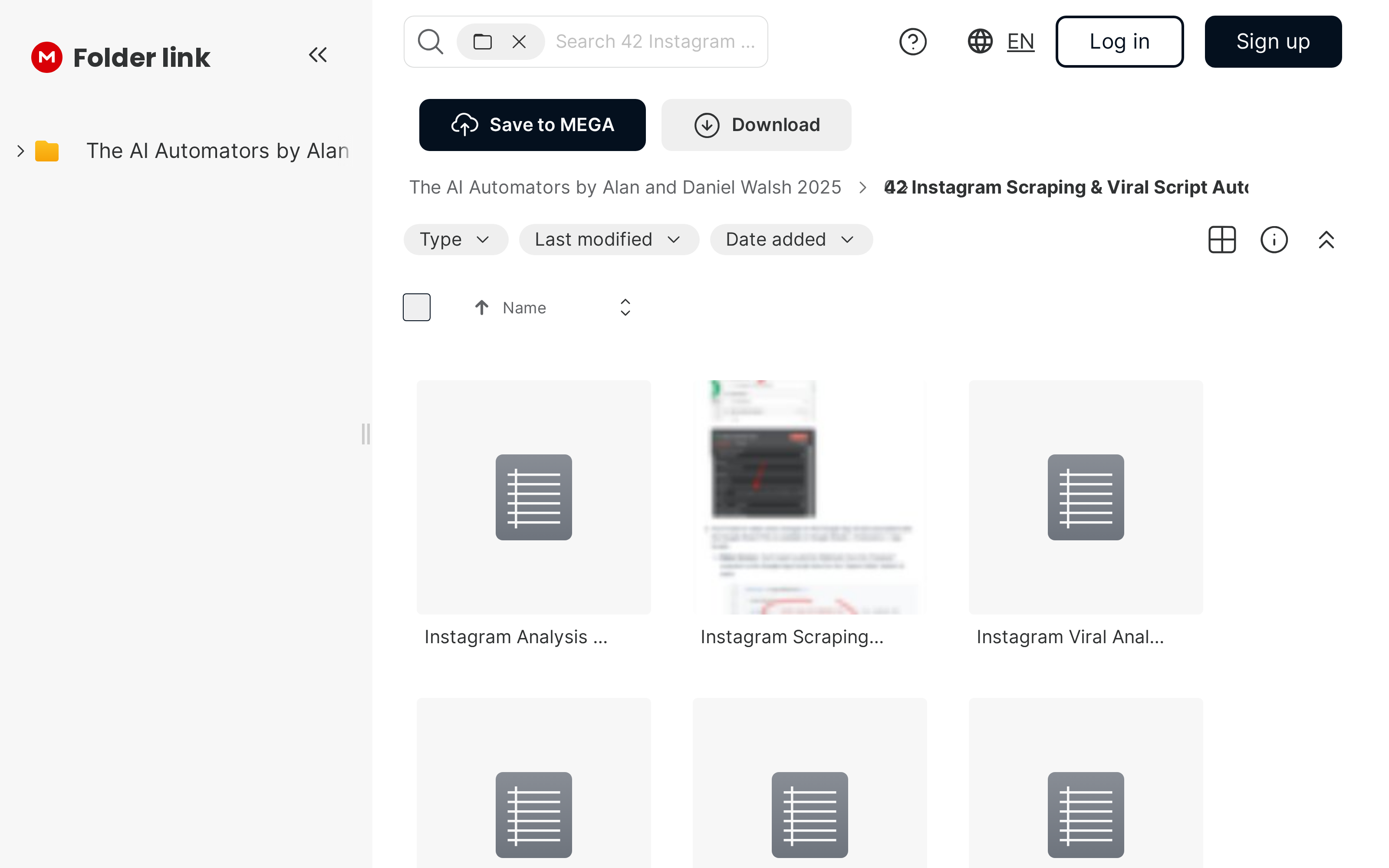Open the Instagram Analysis file thumbnail
This screenshot has height=868, width=1389.
click(x=534, y=497)
